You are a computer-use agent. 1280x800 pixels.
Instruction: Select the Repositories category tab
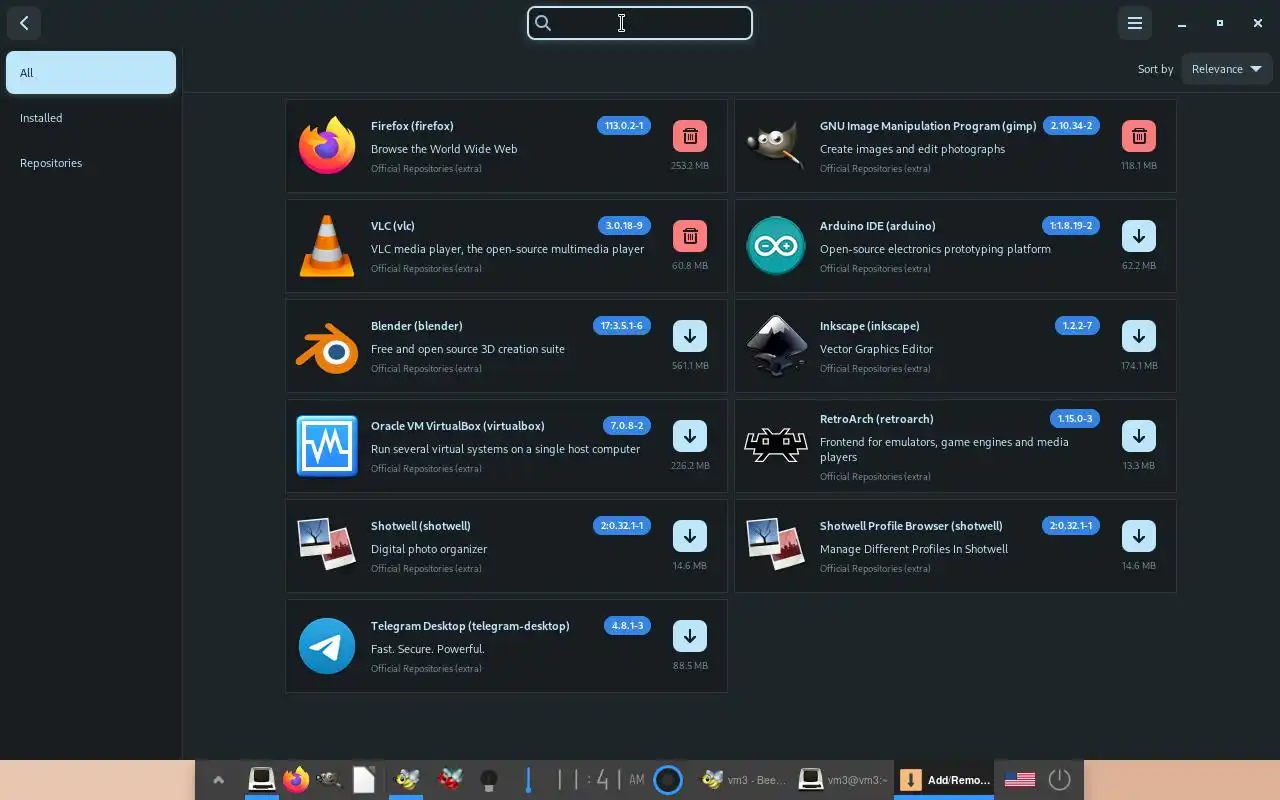pos(91,163)
